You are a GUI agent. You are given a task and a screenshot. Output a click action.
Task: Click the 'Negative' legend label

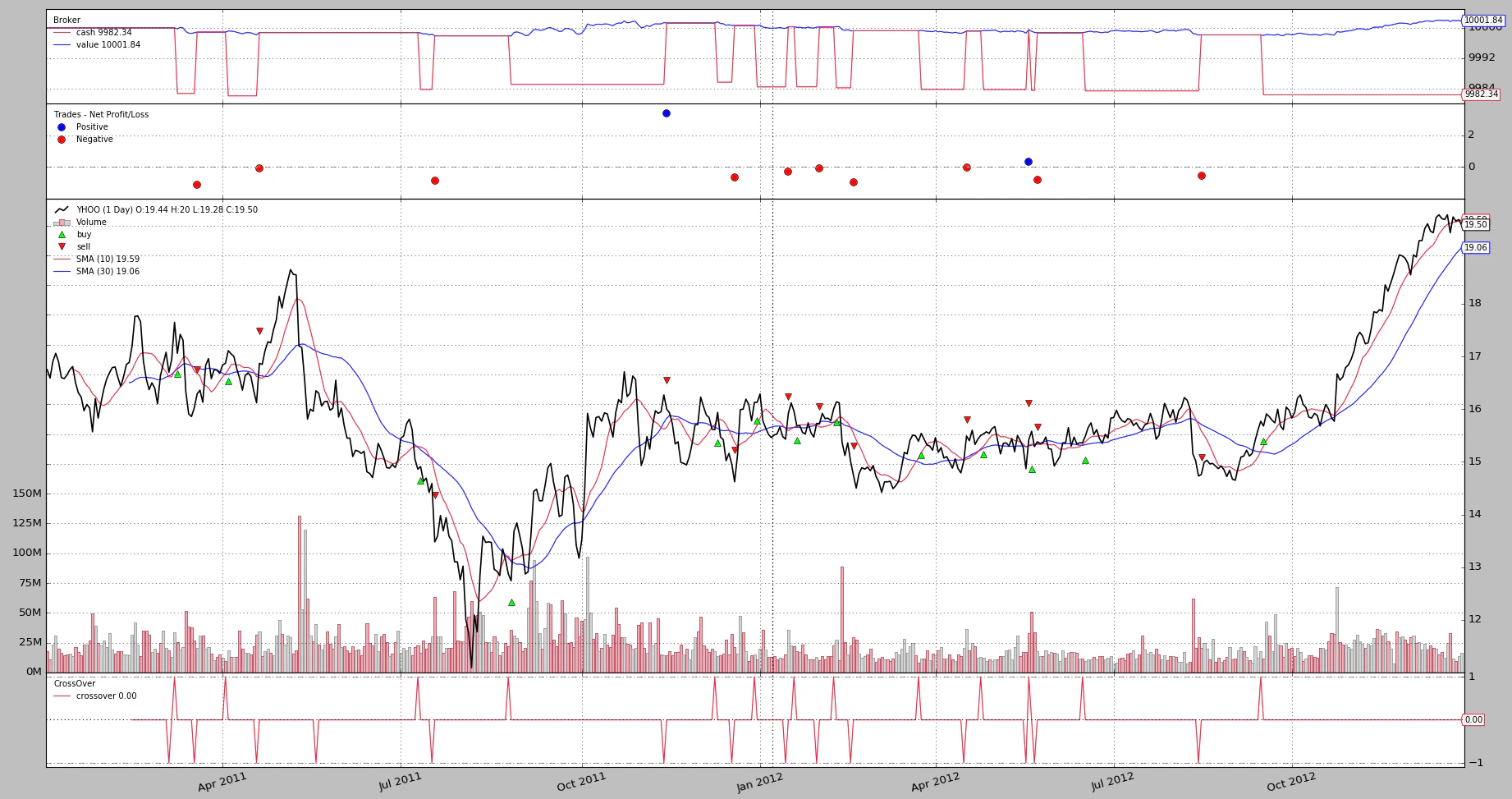tap(94, 140)
